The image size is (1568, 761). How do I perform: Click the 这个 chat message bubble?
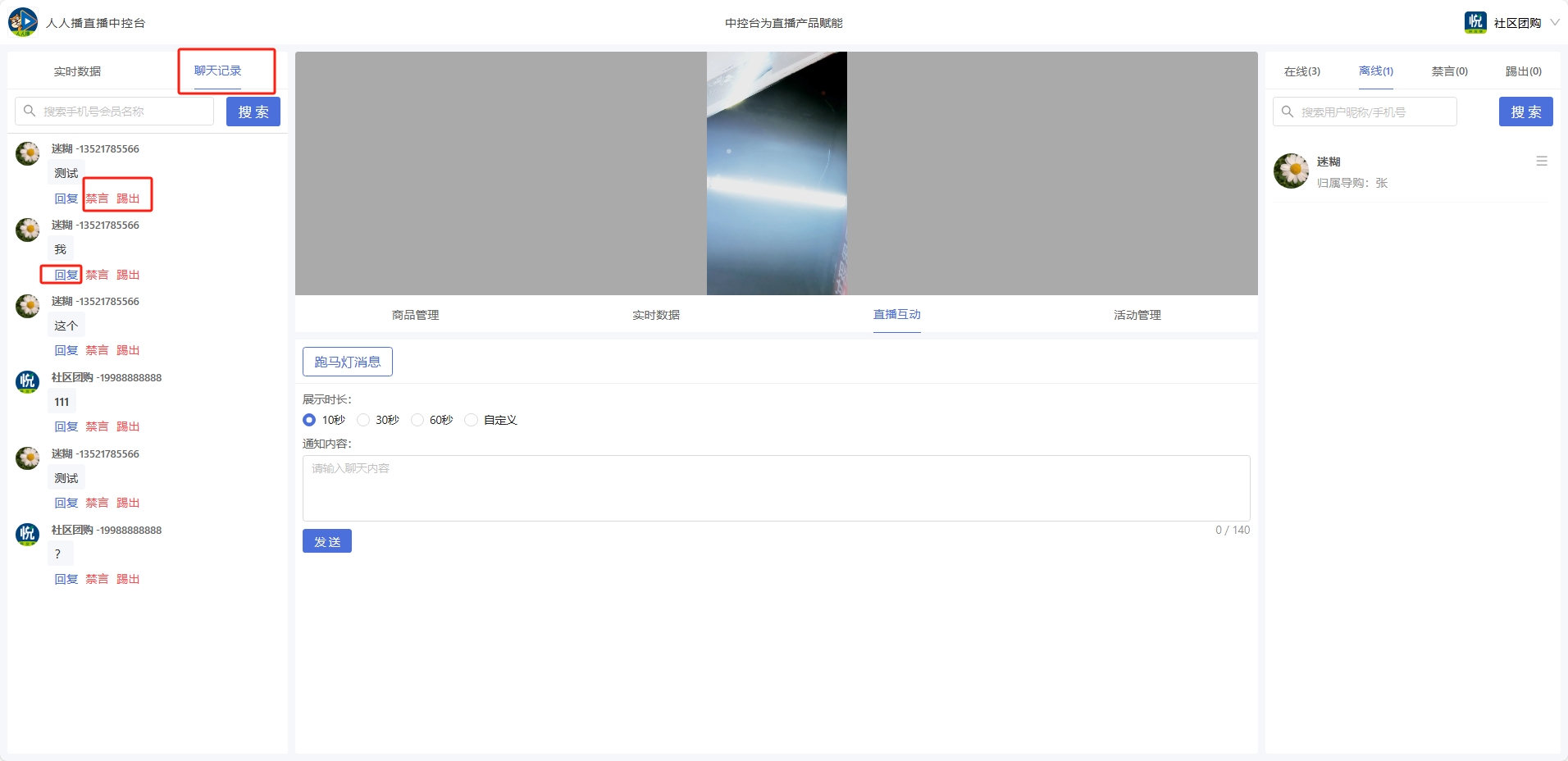66,326
